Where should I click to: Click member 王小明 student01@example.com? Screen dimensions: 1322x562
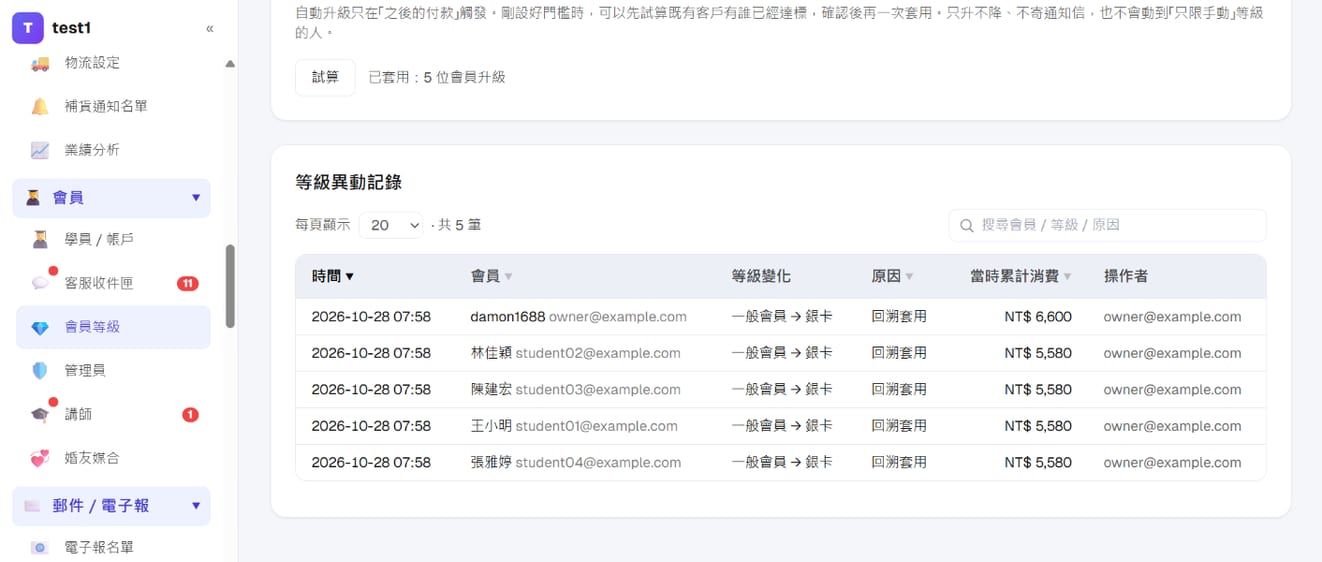(574, 426)
